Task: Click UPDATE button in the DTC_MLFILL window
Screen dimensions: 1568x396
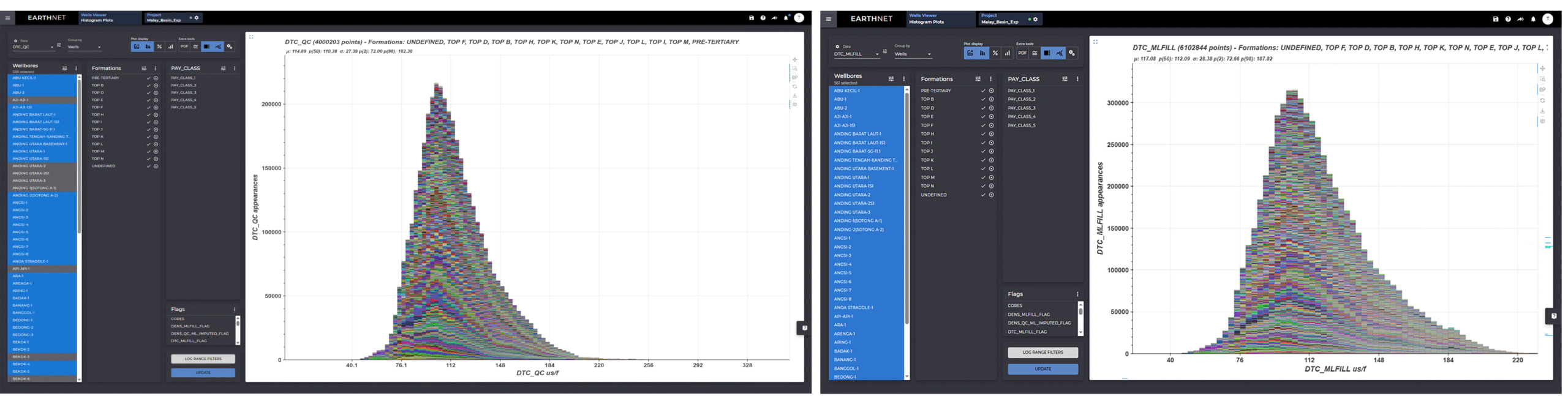Action: tap(1042, 369)
